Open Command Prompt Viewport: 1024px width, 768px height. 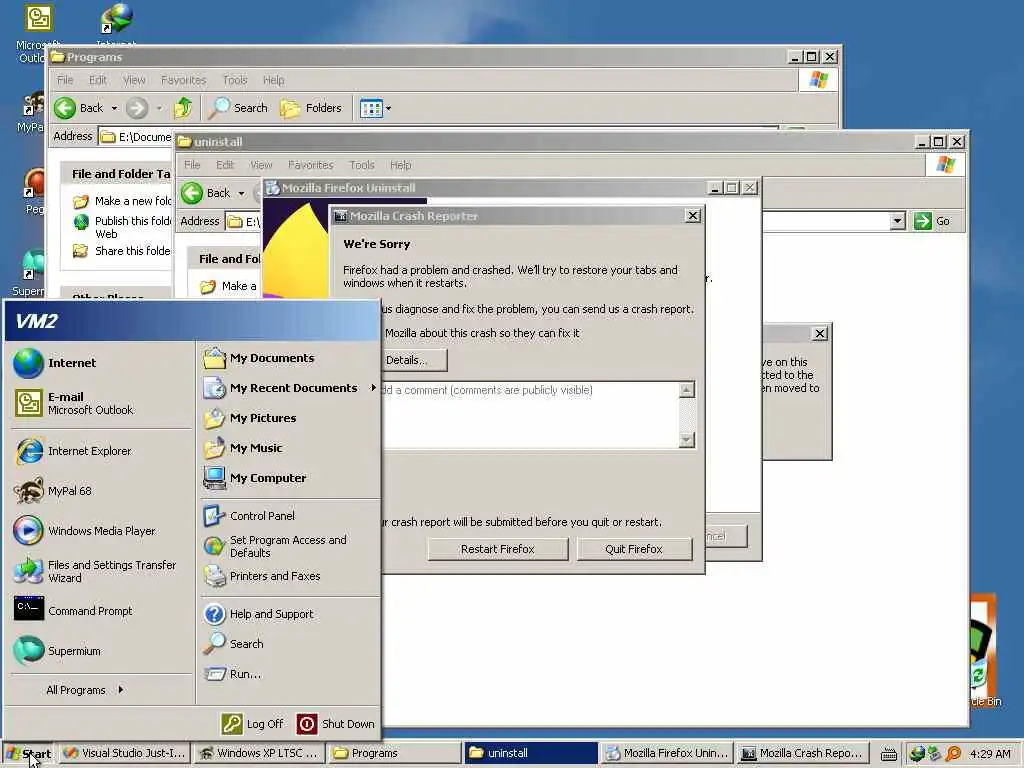pyautogui.click(x=101, y=611)
